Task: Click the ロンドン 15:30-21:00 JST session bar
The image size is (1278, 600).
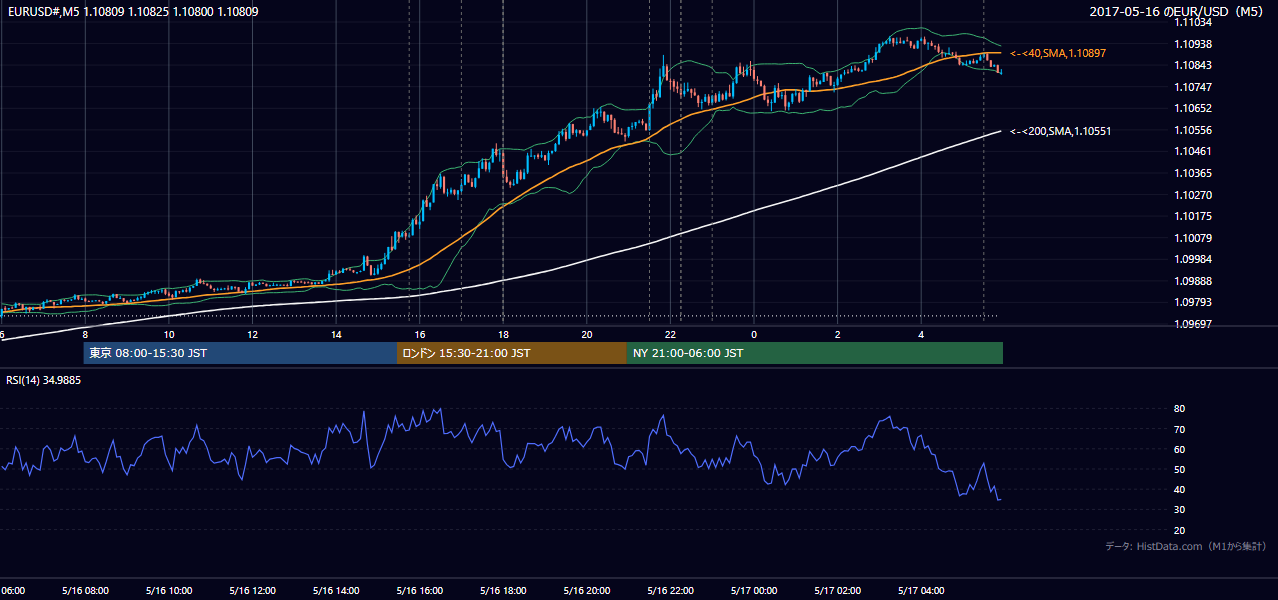Action: [x=512, y=353]
